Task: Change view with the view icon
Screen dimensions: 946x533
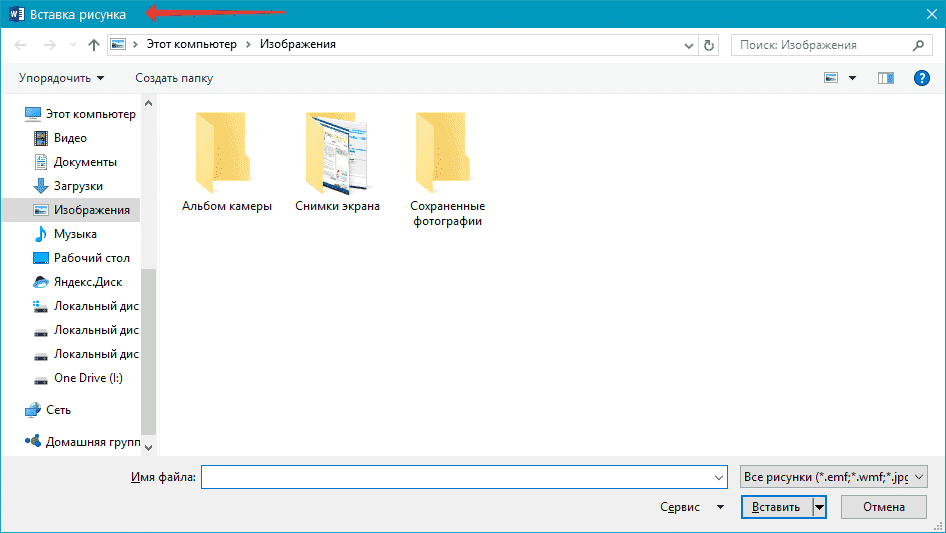Action: pos(831,78)
